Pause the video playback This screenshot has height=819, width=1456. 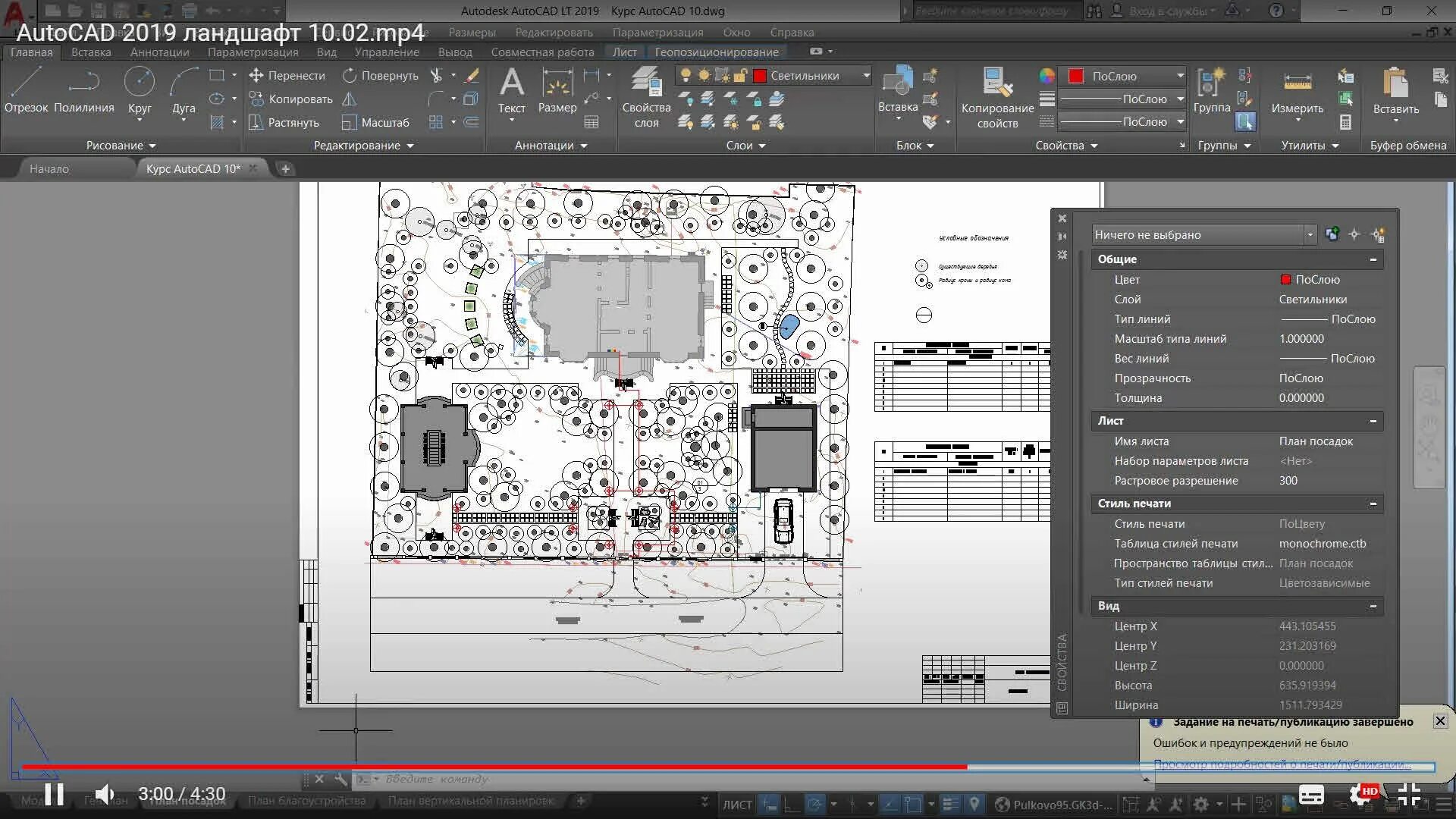pos(54,794)
